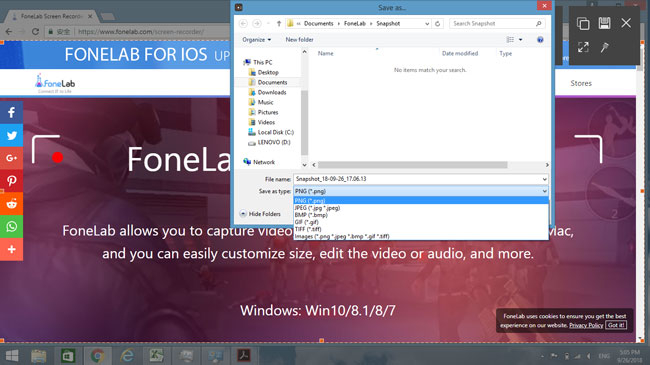
Task: Select Downloads in navigation tree
Action: pyautogui.click(x=272, y=92)
